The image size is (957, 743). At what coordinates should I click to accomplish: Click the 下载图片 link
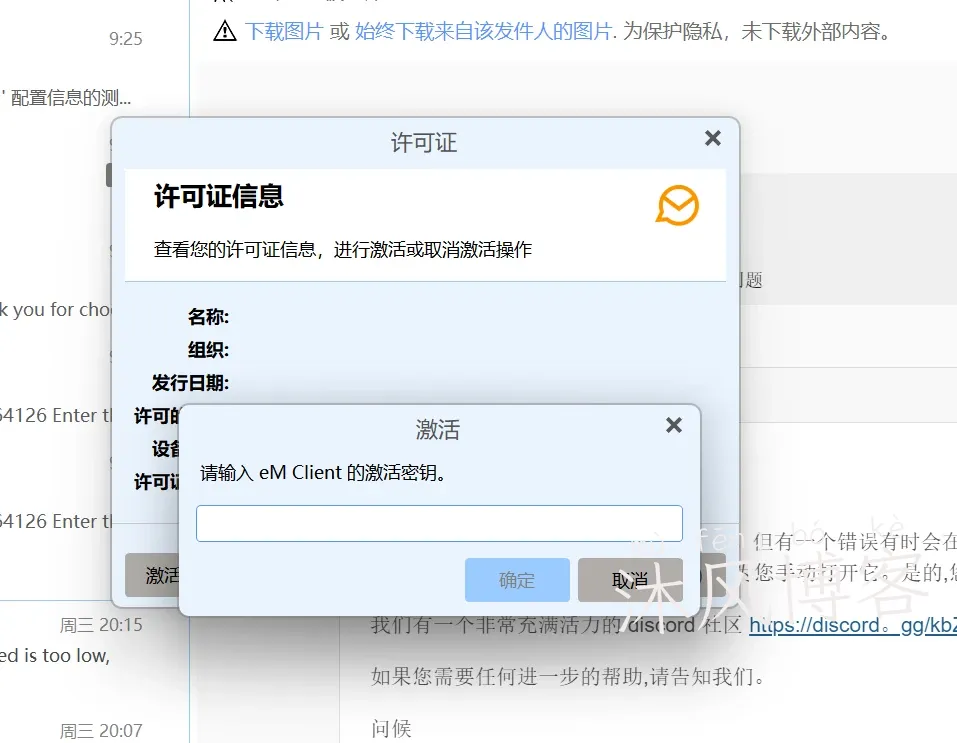click(x=284, y=31)
